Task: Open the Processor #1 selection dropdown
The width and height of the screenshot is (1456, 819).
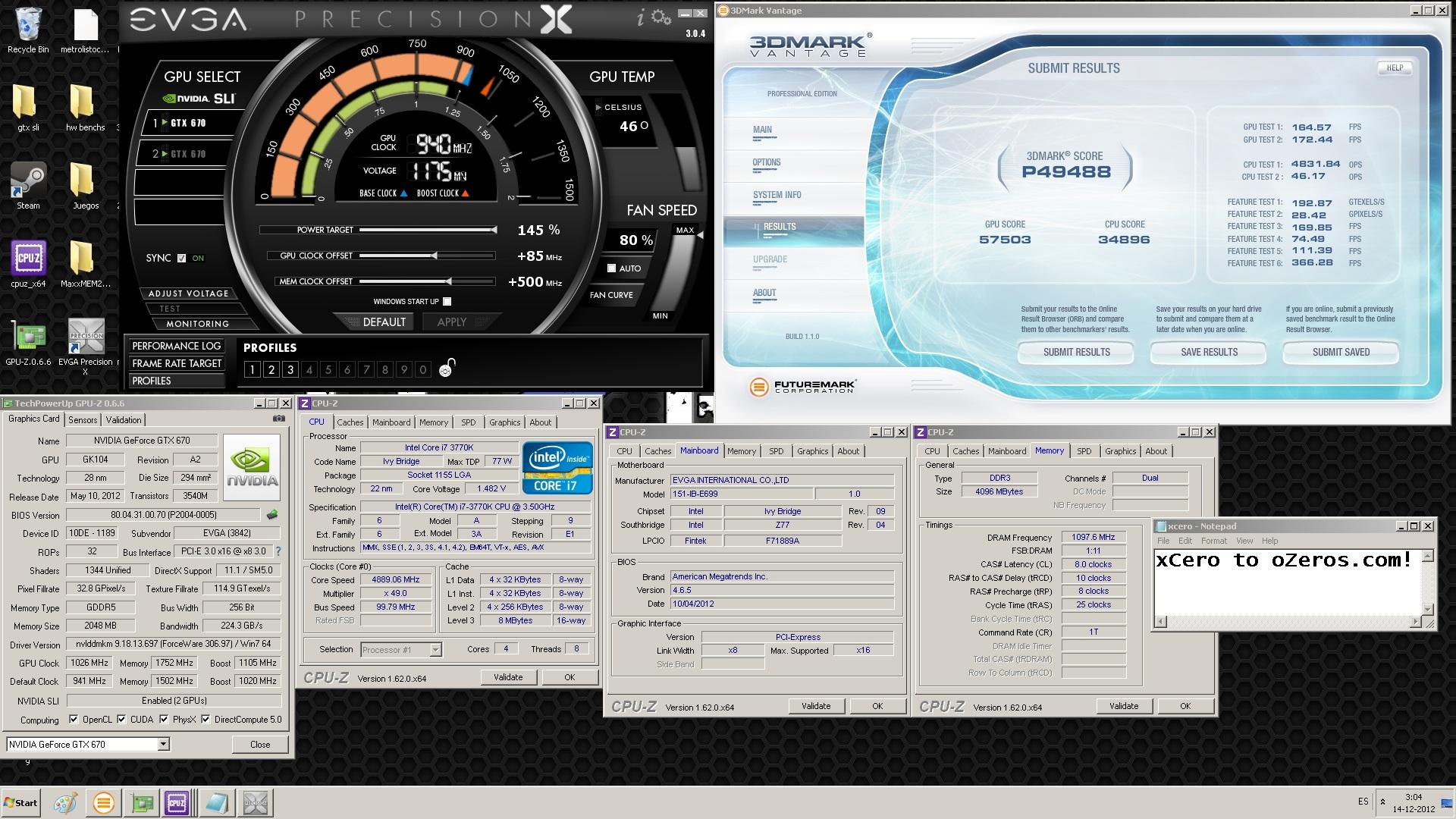Action: pyautogui.click(x=435, y=649)
